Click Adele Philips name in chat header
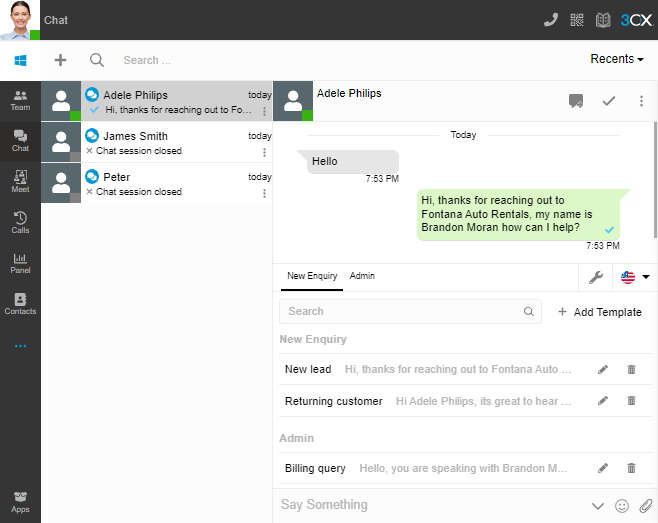The width and height of the screenshot is (658, 523). click(349, 93)
